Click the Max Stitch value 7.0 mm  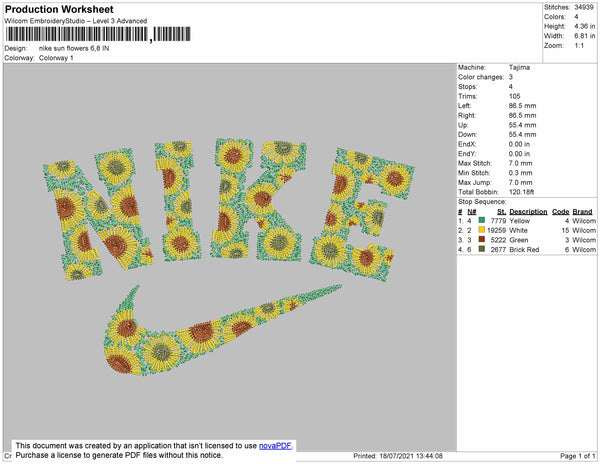click(520, 163)
